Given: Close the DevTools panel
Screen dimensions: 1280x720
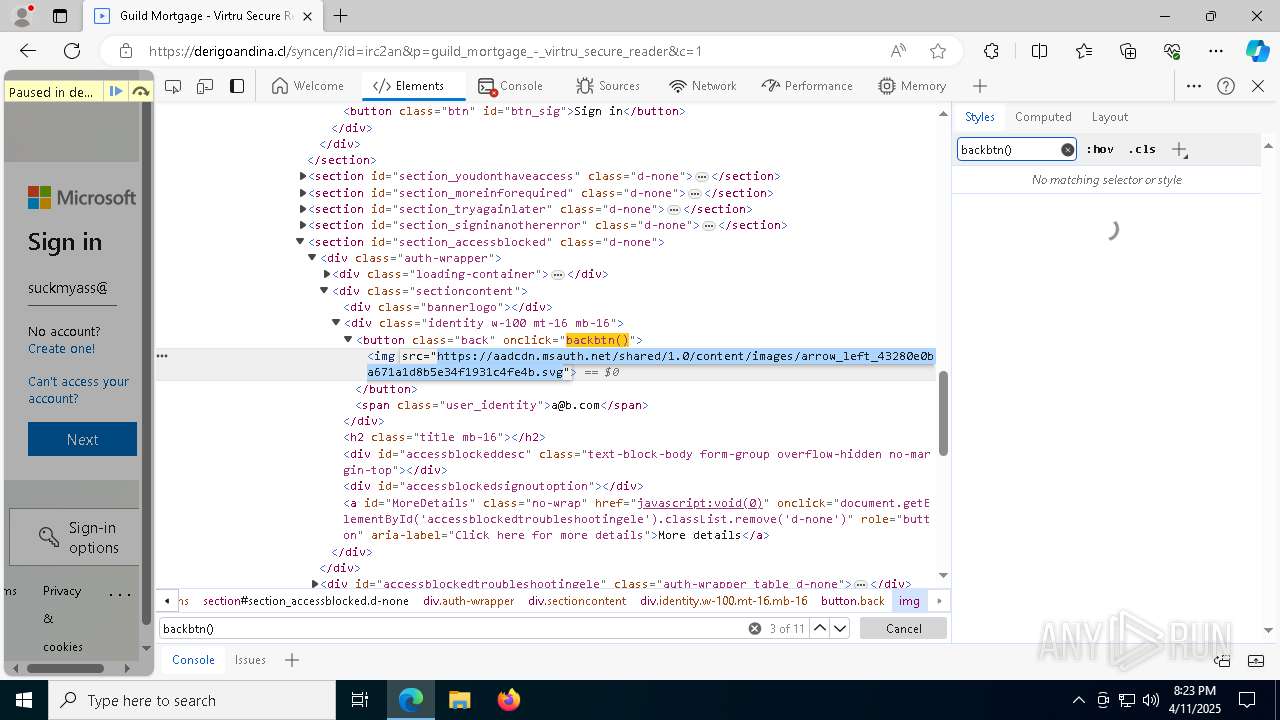Looking at the screenshot, I should (1258, 86).
